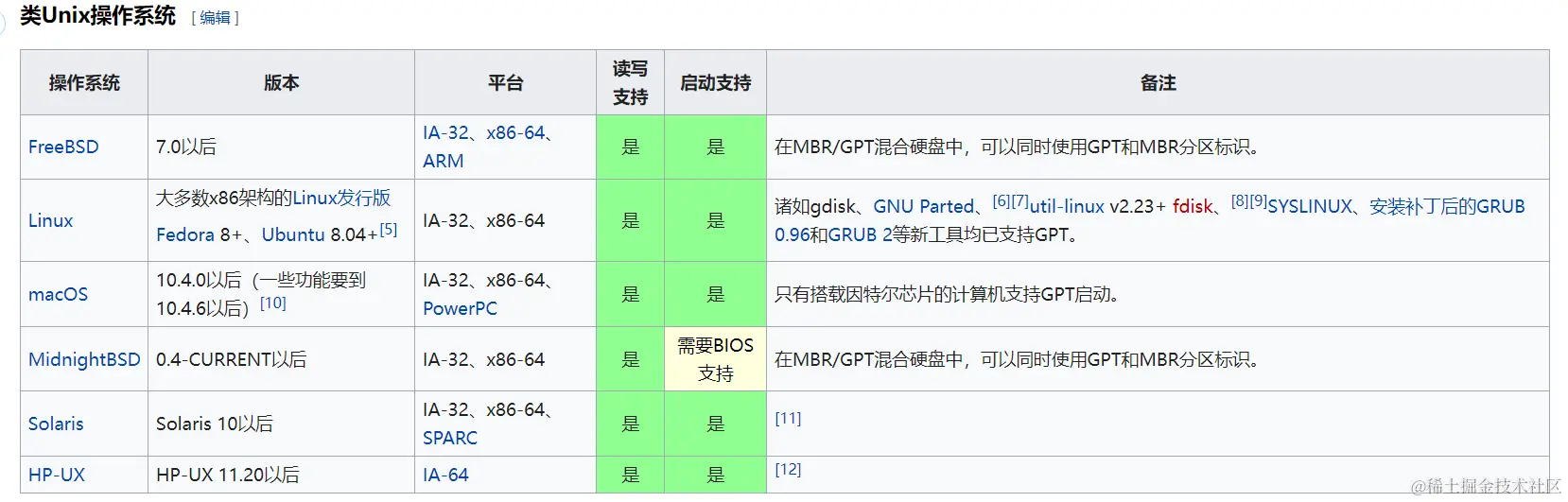Click footnote reference [5]
Image resolution: width=1568 pixels, height=502 pixels.
[x=389, y=229]
